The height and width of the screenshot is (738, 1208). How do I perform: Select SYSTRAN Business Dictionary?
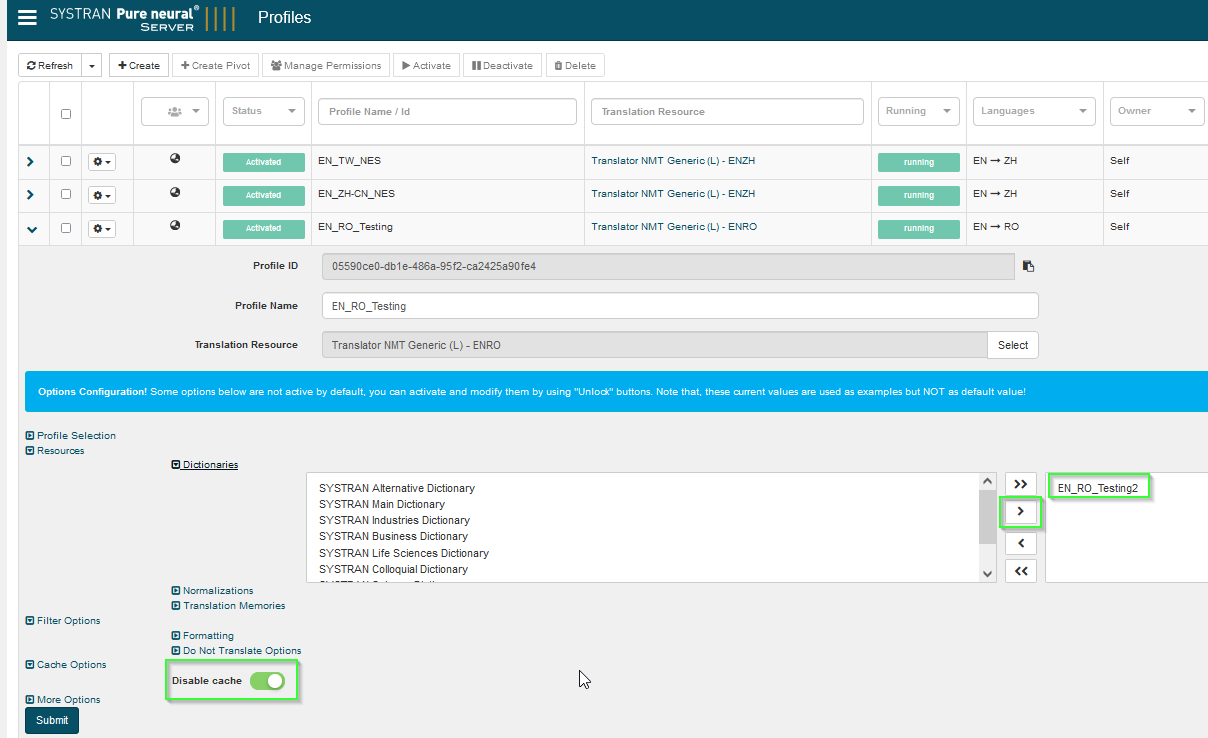[x=393, y=536]
